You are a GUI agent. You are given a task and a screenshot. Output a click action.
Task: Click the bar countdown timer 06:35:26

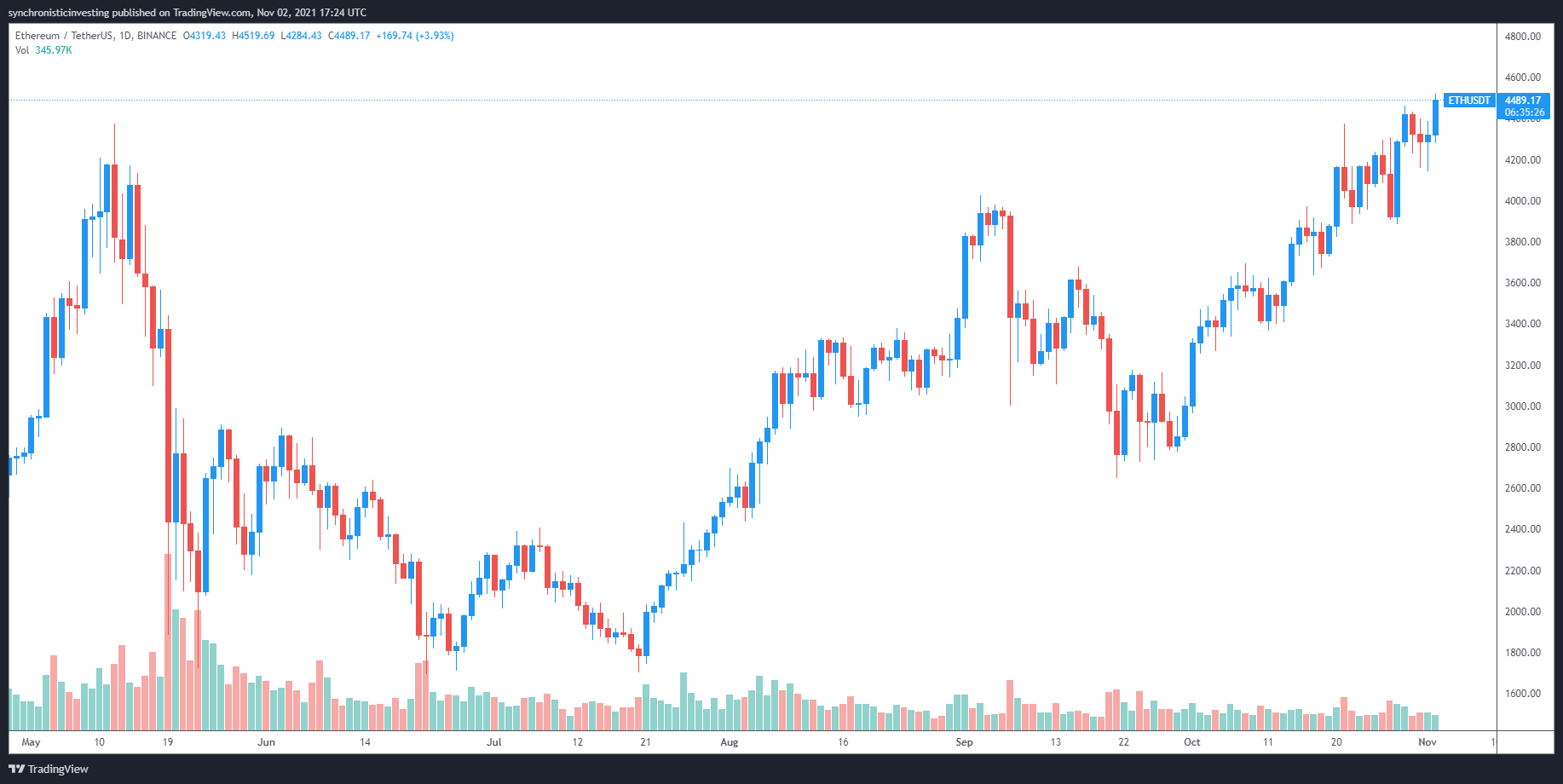pos(1524,112)
